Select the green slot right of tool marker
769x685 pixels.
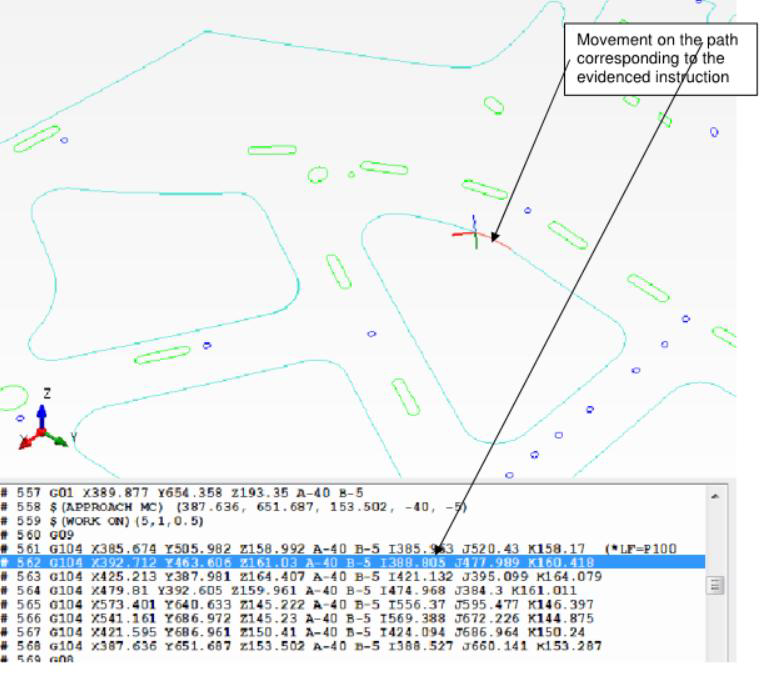(567, 234)
